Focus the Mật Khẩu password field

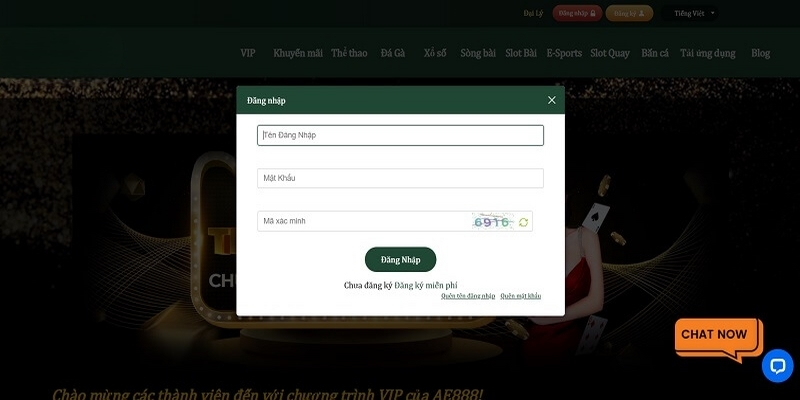[401, 178]
